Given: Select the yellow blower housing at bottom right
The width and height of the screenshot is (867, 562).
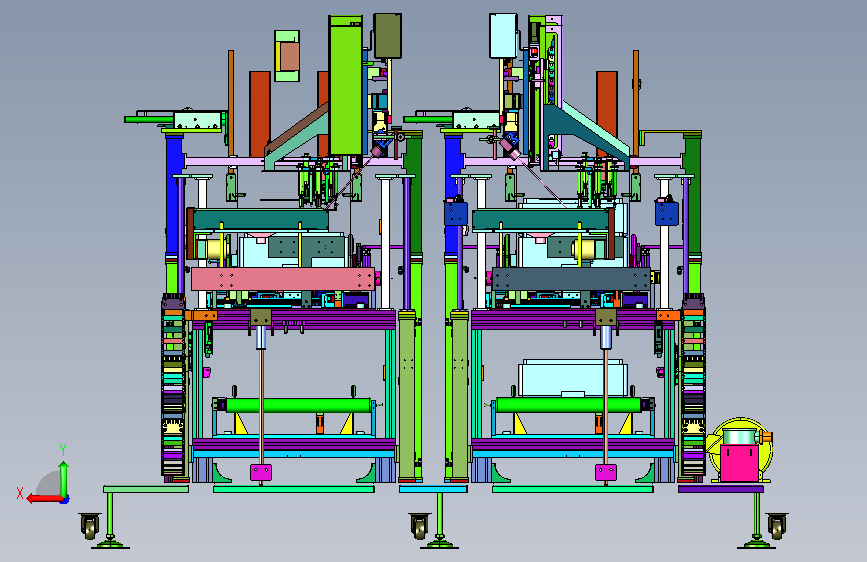Looking at the screenshot, I should tap(739, 449).
